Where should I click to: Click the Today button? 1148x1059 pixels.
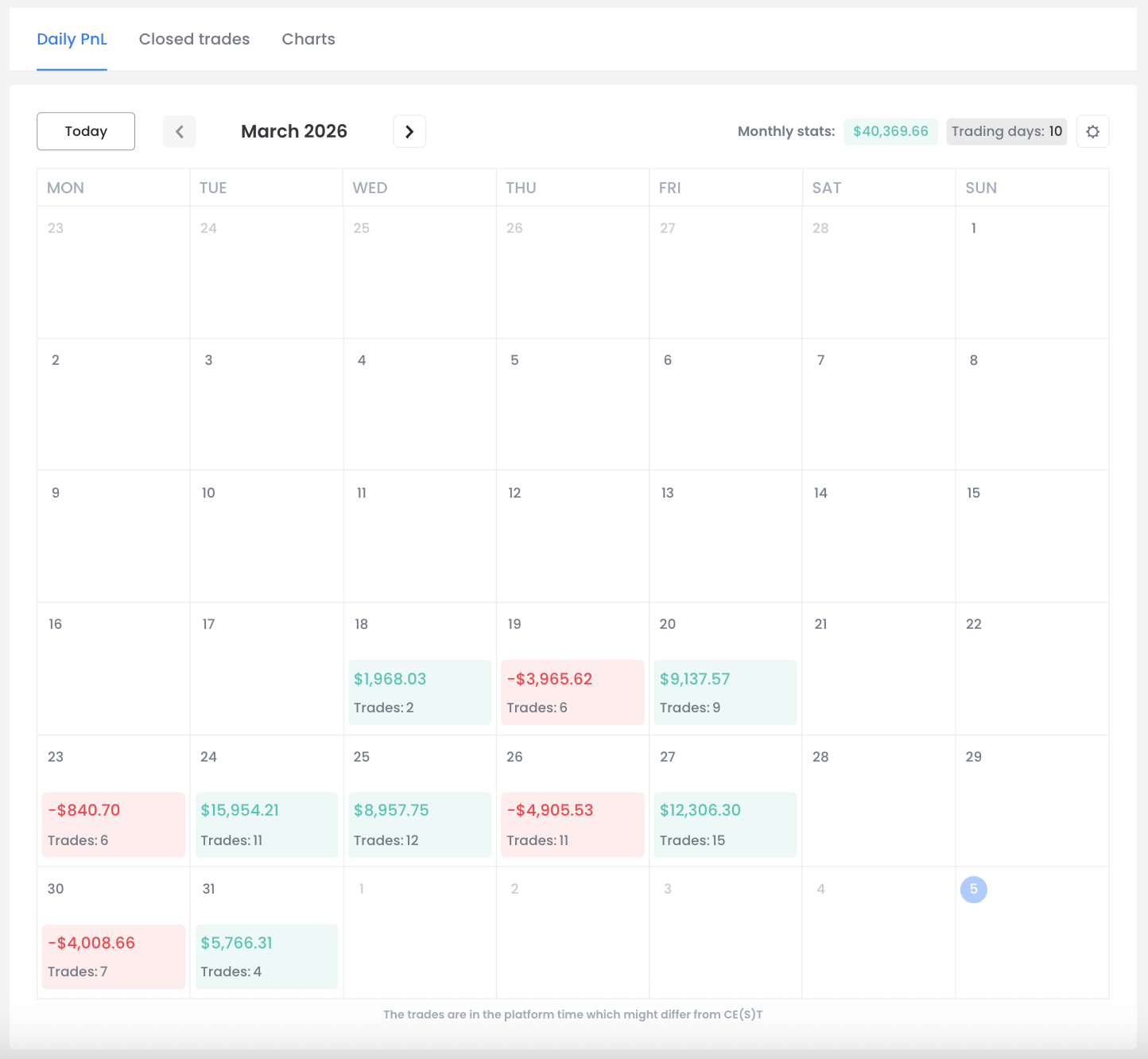85,131
